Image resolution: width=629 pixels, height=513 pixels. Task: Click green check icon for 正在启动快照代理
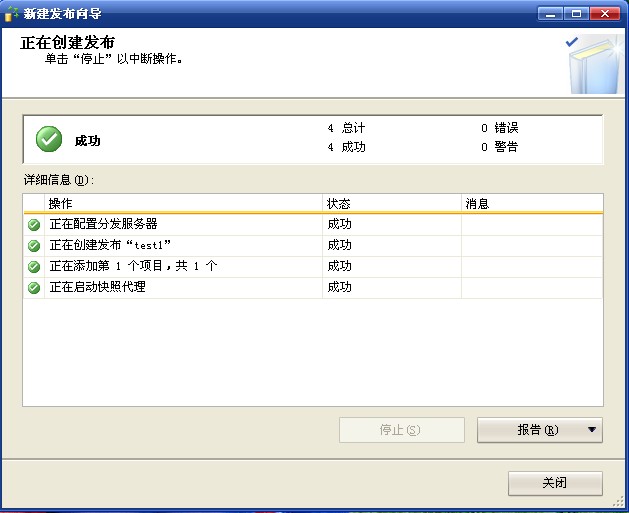coord(34,288)
